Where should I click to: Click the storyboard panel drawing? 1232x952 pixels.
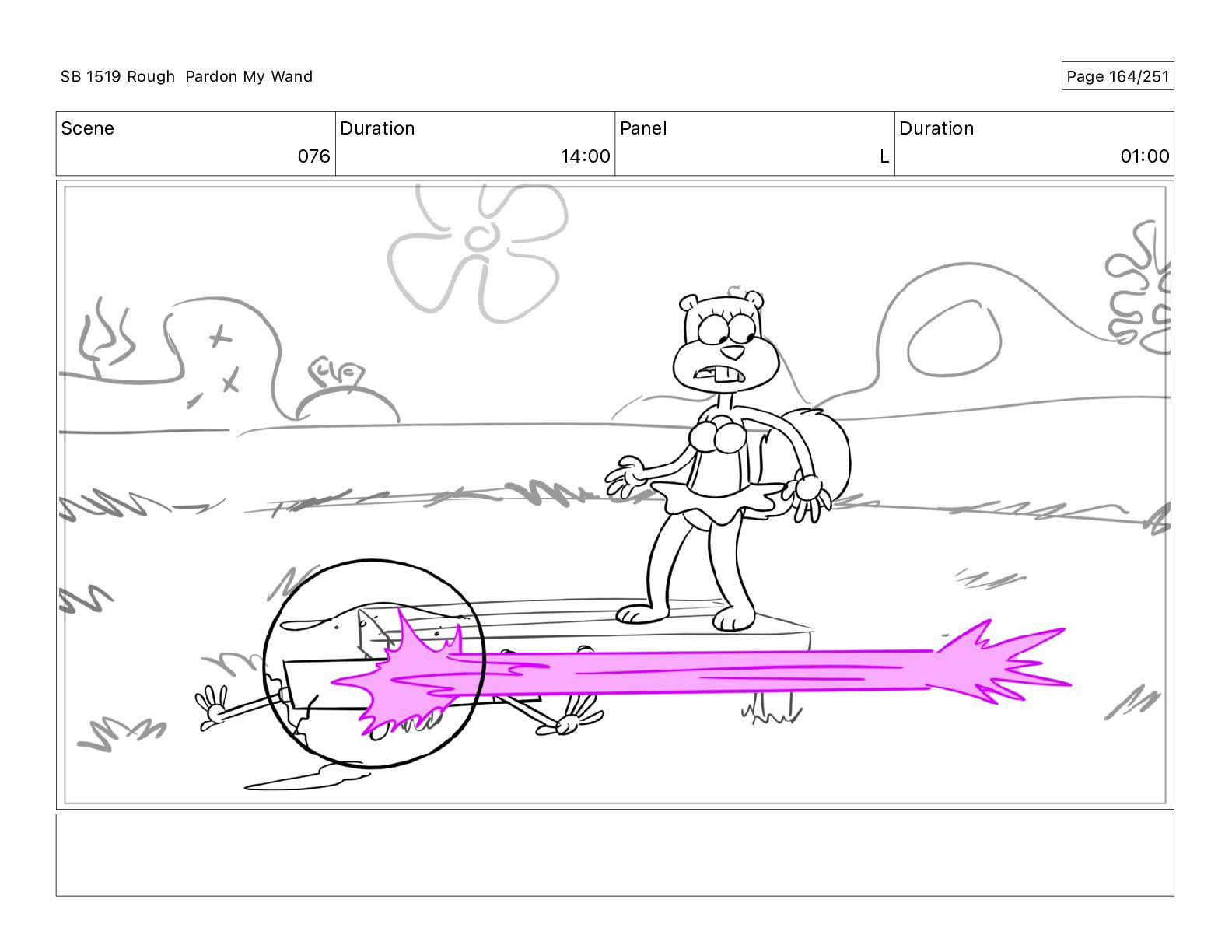(614, 495)
